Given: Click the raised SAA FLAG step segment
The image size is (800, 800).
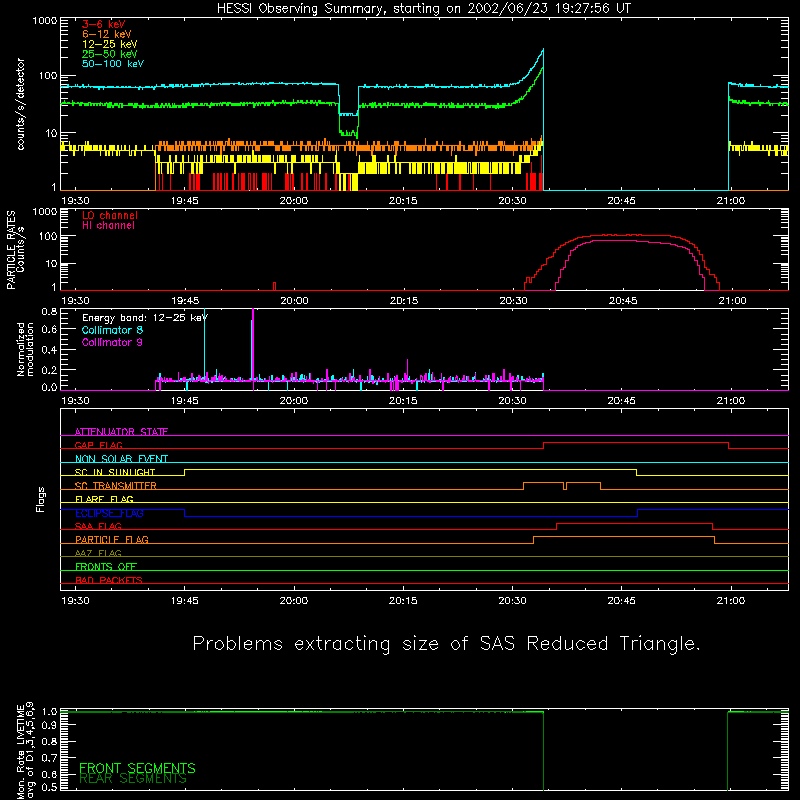Looking at the screenshot, I should (x=634, y=523).
